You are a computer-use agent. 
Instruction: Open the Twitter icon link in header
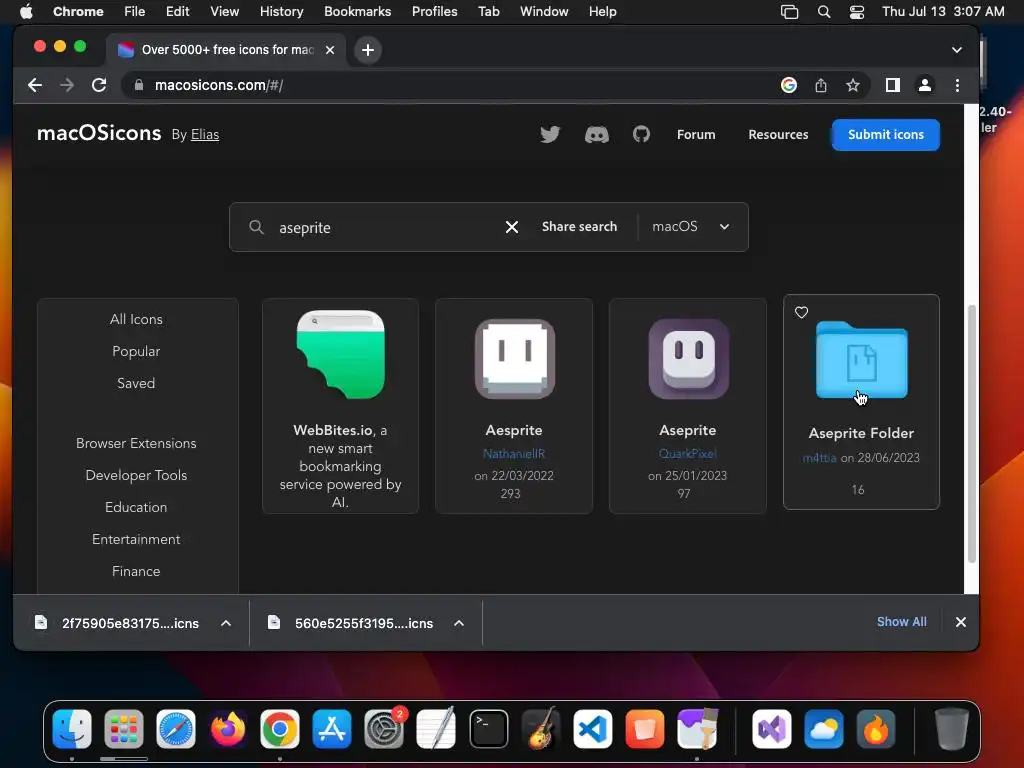[x=550, y=135]
